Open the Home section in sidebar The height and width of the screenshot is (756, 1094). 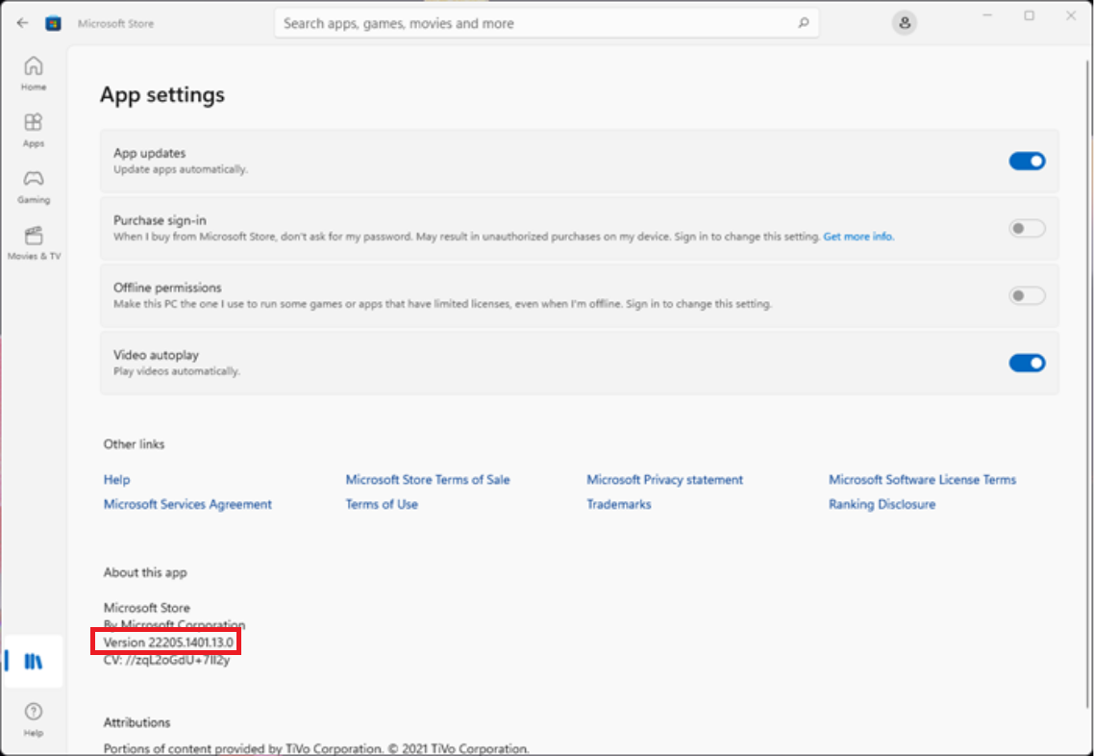pyautogui.click(x=33, y=73)
